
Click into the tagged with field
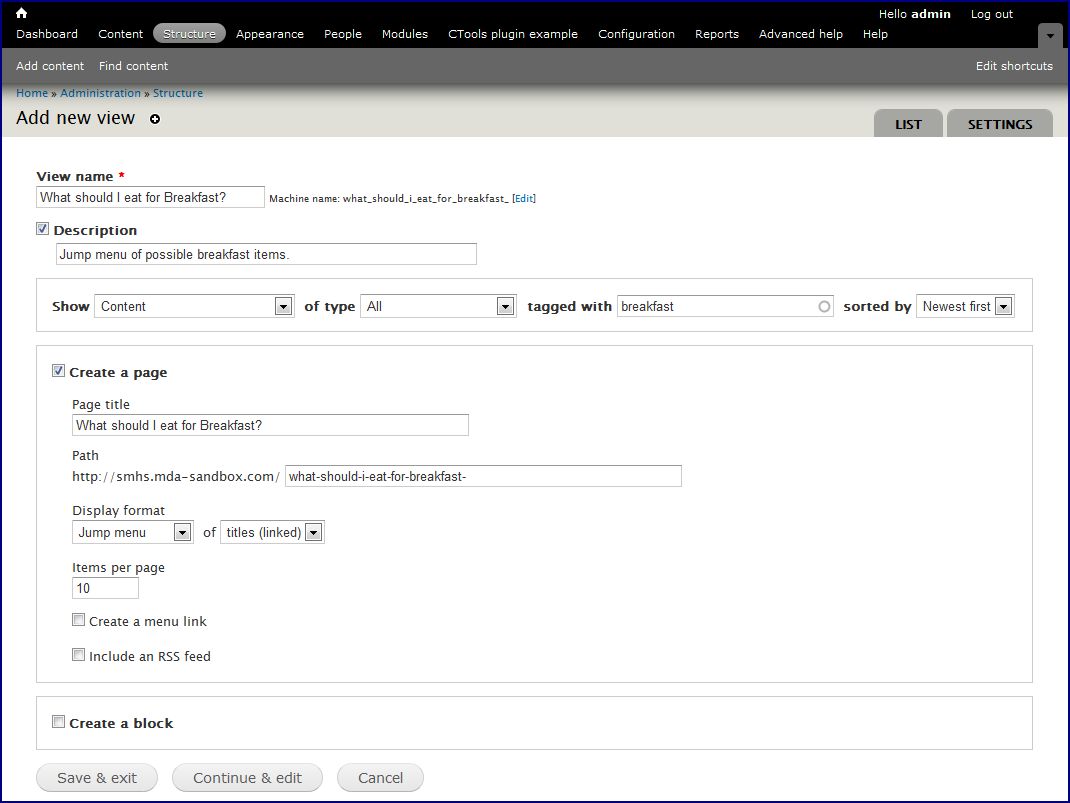(x=725, y=306)
